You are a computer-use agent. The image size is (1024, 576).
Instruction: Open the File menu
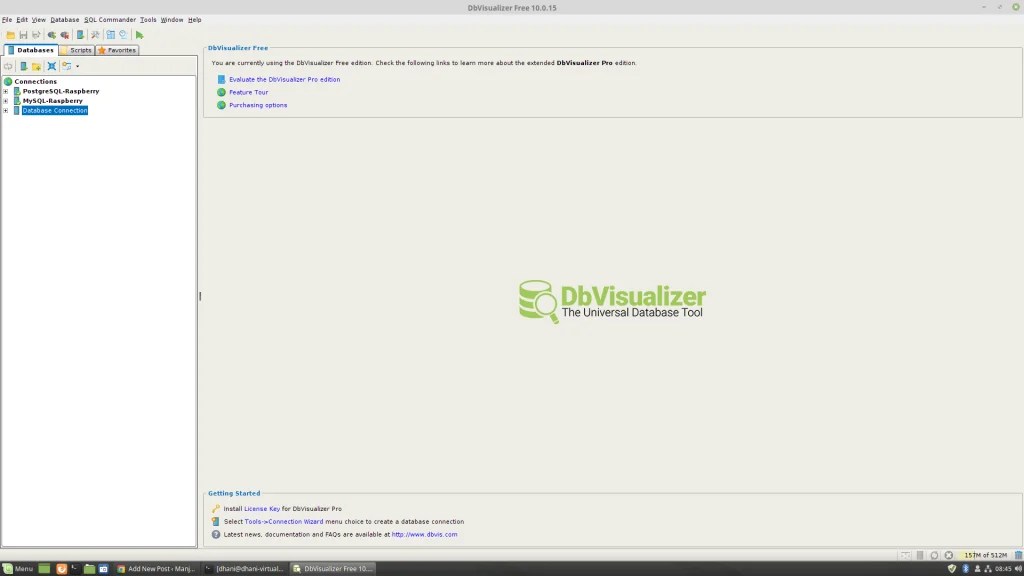[x=7, y=20]
